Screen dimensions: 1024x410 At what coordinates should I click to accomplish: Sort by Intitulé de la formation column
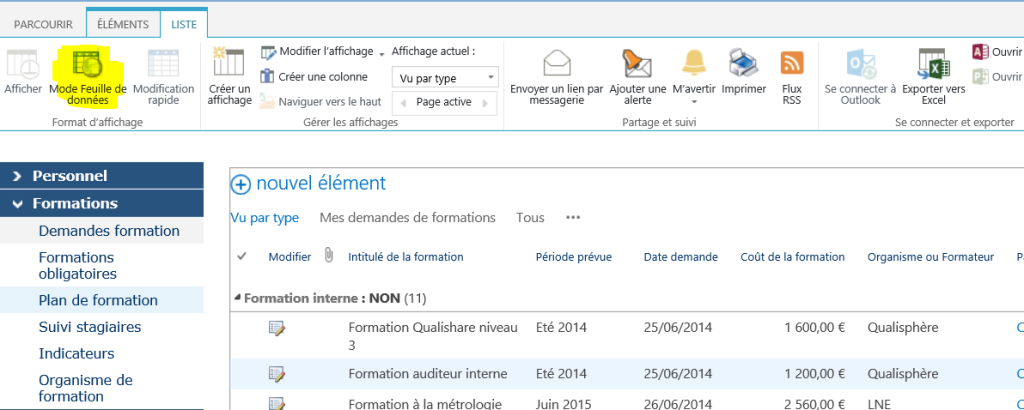tap(406, 257)
